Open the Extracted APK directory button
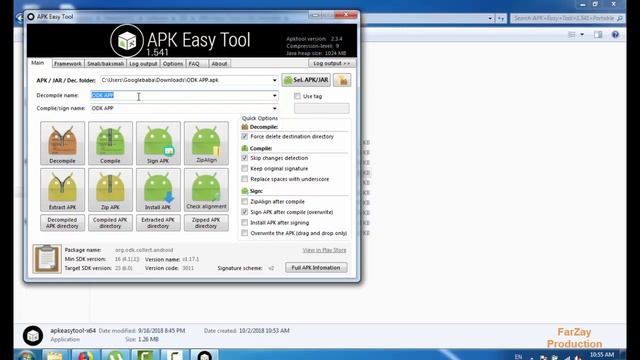Viewport: 640px width, 360px height. tap(158, 223)
